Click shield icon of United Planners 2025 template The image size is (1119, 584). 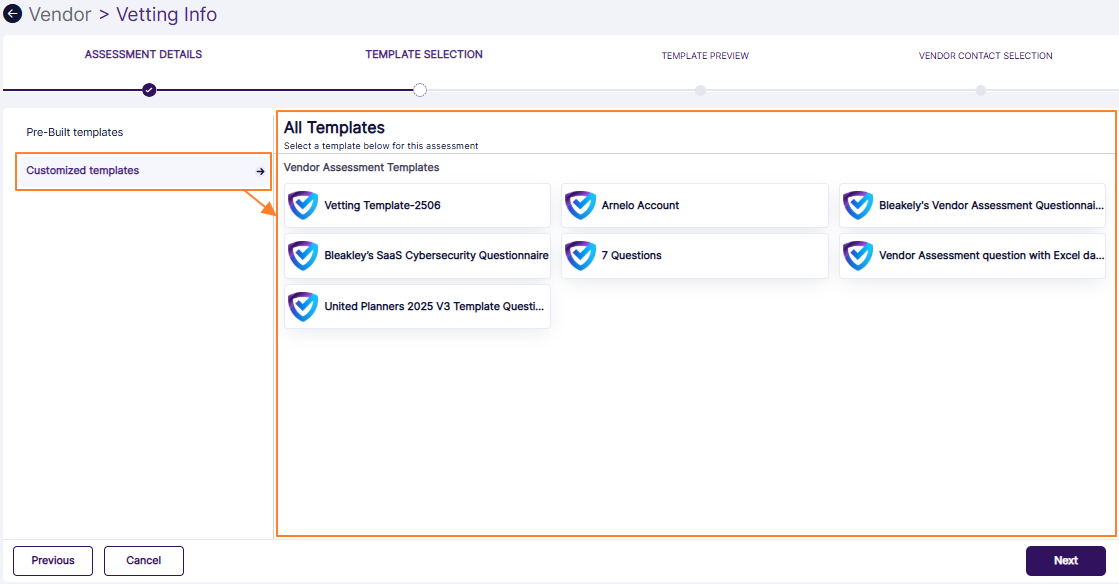302,306
